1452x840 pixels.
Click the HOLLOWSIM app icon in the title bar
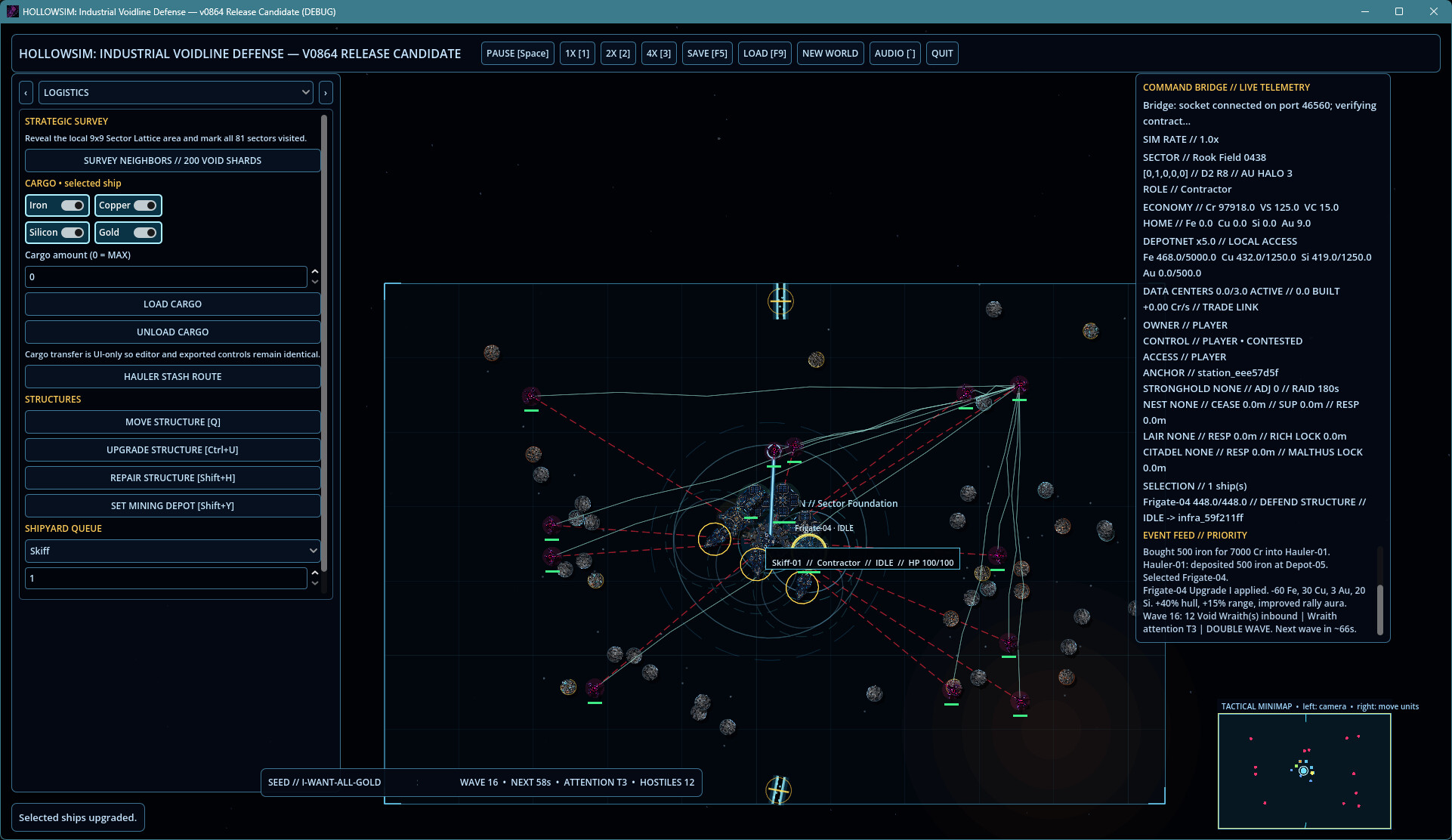point(12,11)
